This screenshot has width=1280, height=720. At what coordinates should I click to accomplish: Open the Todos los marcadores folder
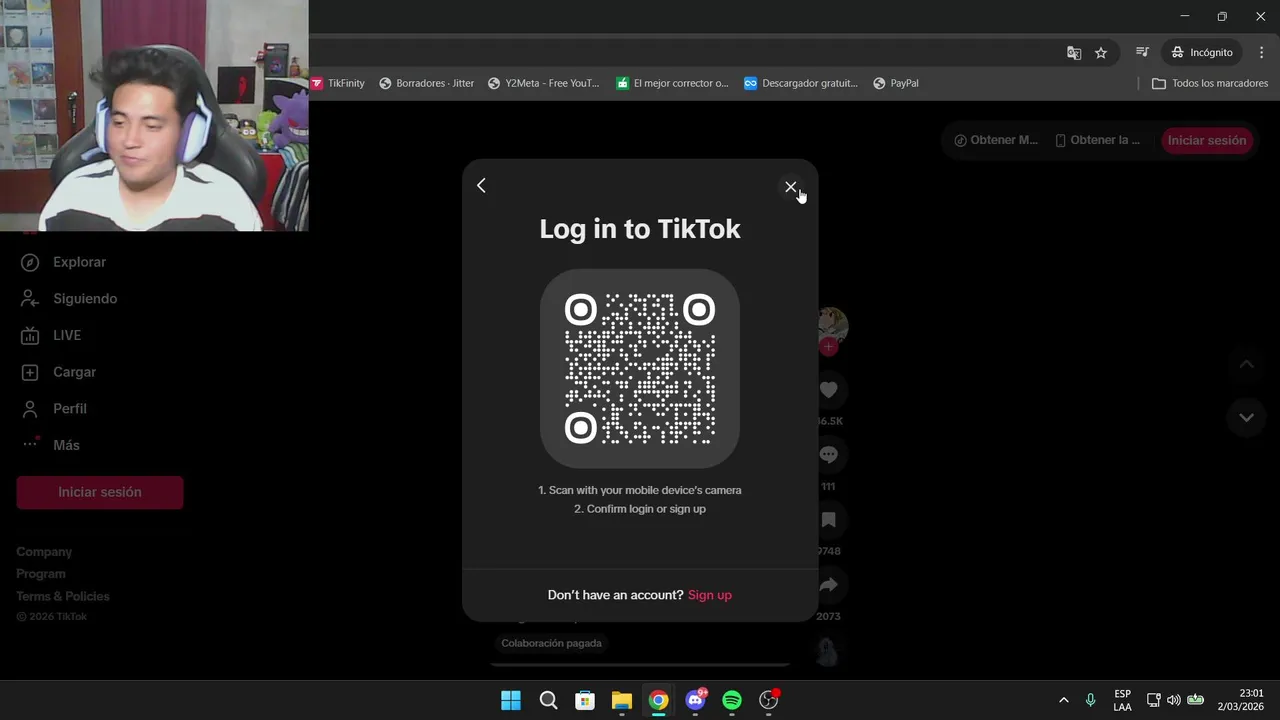pyautogui.click(x=1210, y=83)
